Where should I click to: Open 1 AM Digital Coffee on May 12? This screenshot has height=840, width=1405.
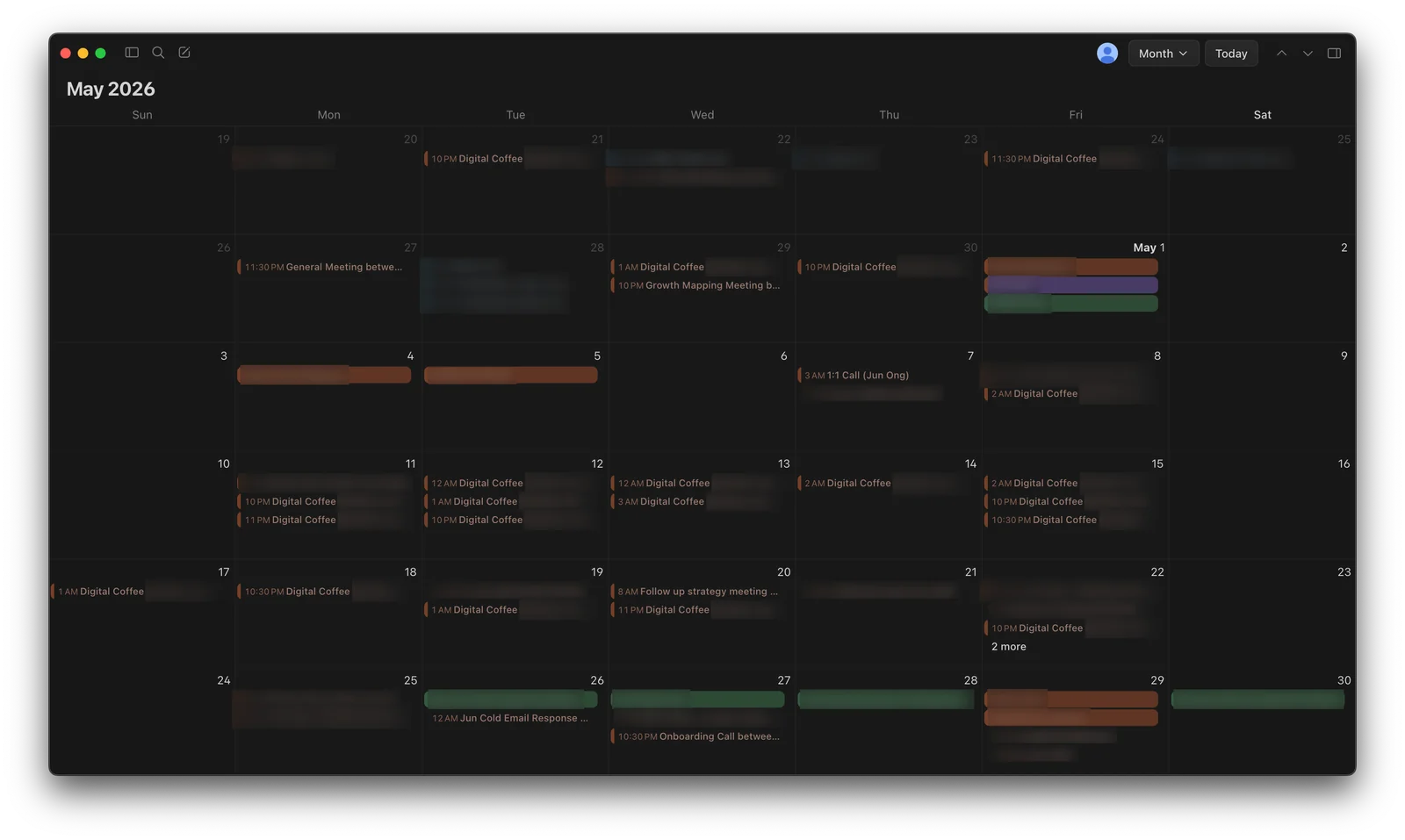510,501
